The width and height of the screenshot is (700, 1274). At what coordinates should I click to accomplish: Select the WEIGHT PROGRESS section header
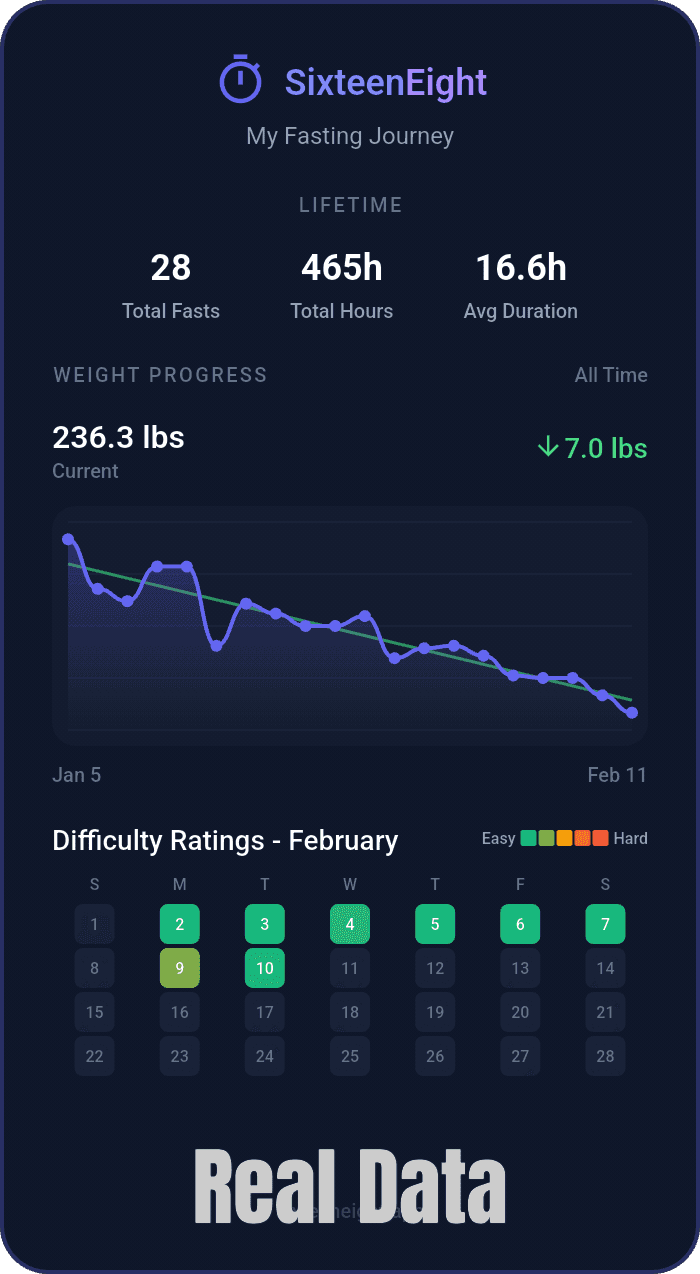tap(160, 375)
